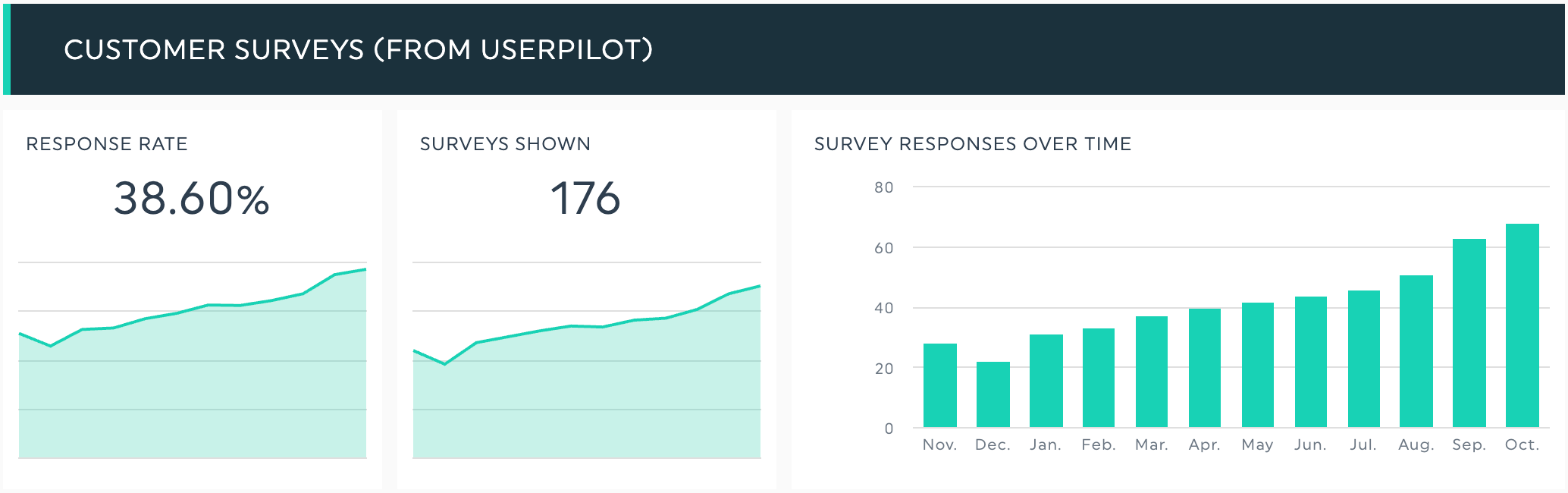This screenshot has height=493, width=1568.
Task: Select the Surveys Shown card title
Action: [505, 144]
